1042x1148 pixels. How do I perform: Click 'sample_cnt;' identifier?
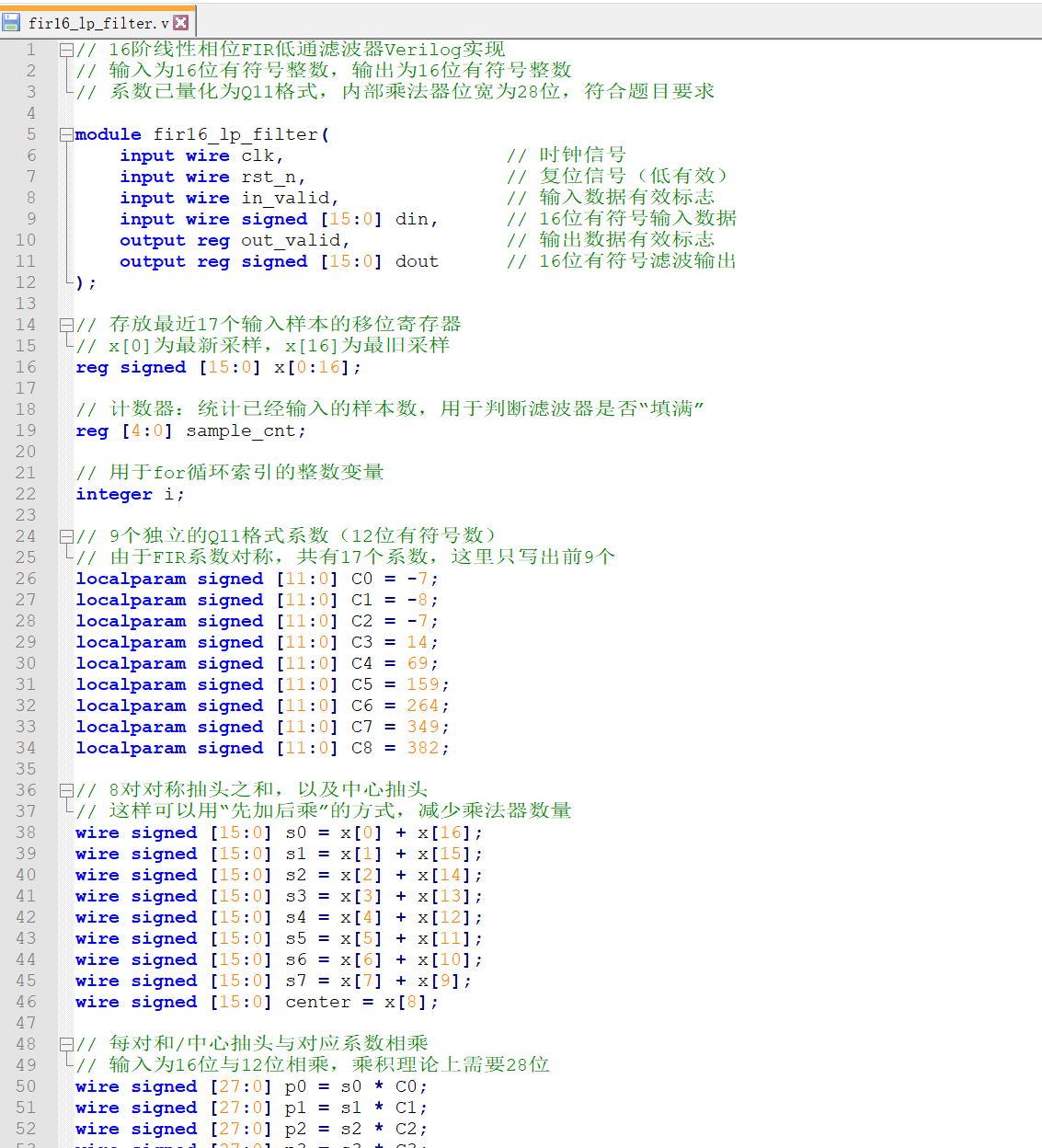pyautogui.click(x=246, y=430)
